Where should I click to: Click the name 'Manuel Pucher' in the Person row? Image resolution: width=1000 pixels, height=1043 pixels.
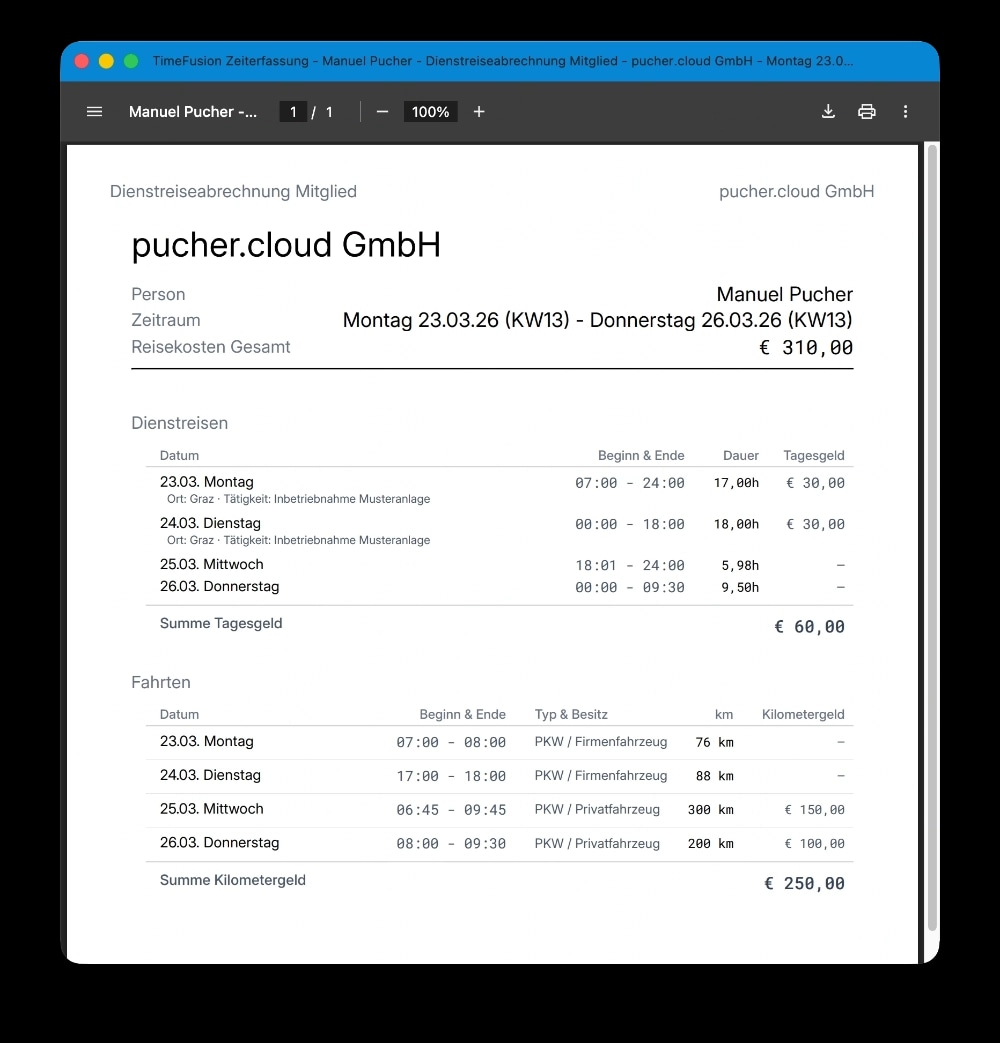[784, 294]
